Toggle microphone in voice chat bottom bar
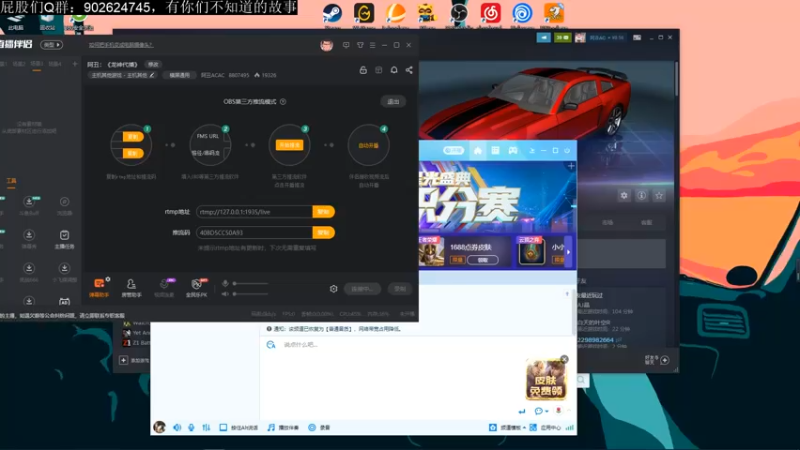This screenshot has height=450, width=800. (191, 428)
